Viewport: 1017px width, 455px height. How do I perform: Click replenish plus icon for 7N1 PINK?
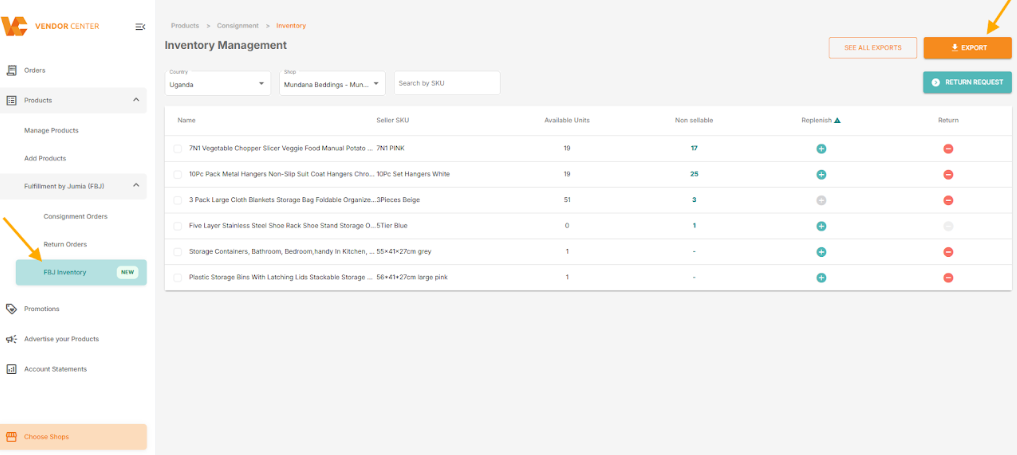tap(821, 148)
